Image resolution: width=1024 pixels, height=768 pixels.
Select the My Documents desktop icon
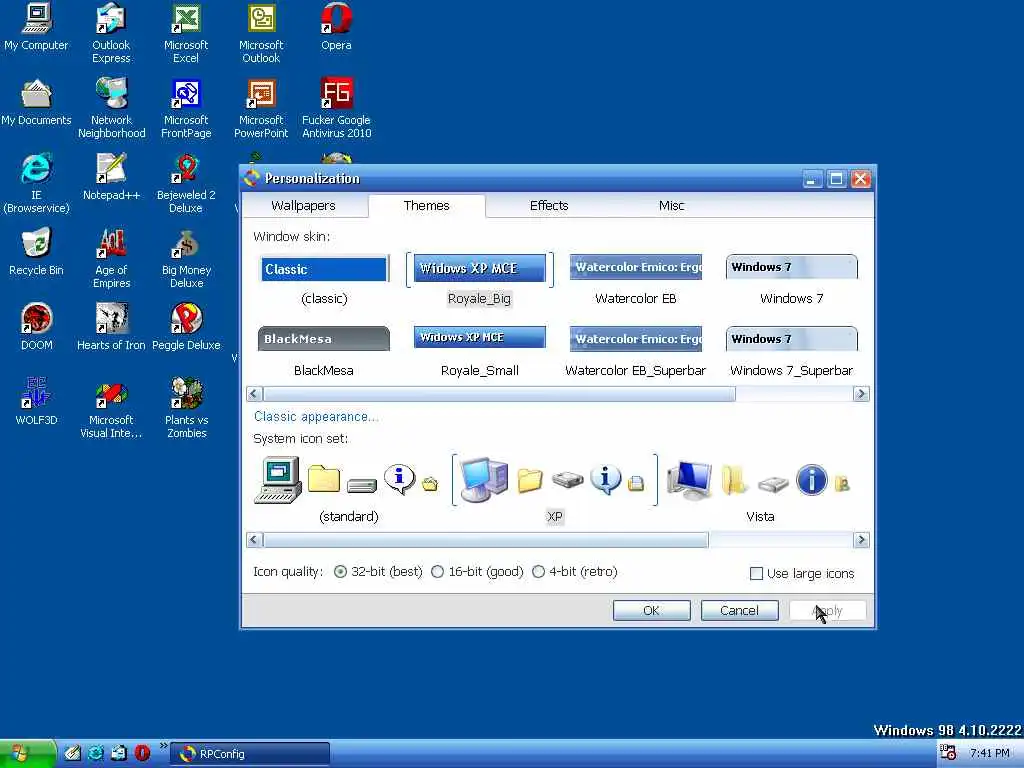[36, 103]
